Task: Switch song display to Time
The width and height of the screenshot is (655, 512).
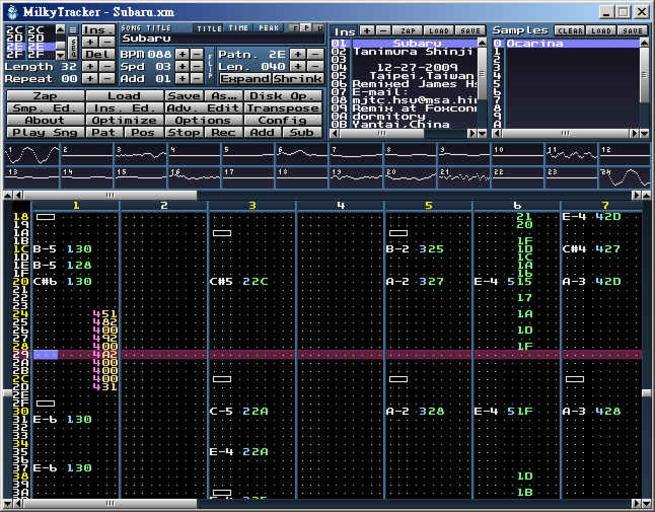Action: tap(238, 28)
